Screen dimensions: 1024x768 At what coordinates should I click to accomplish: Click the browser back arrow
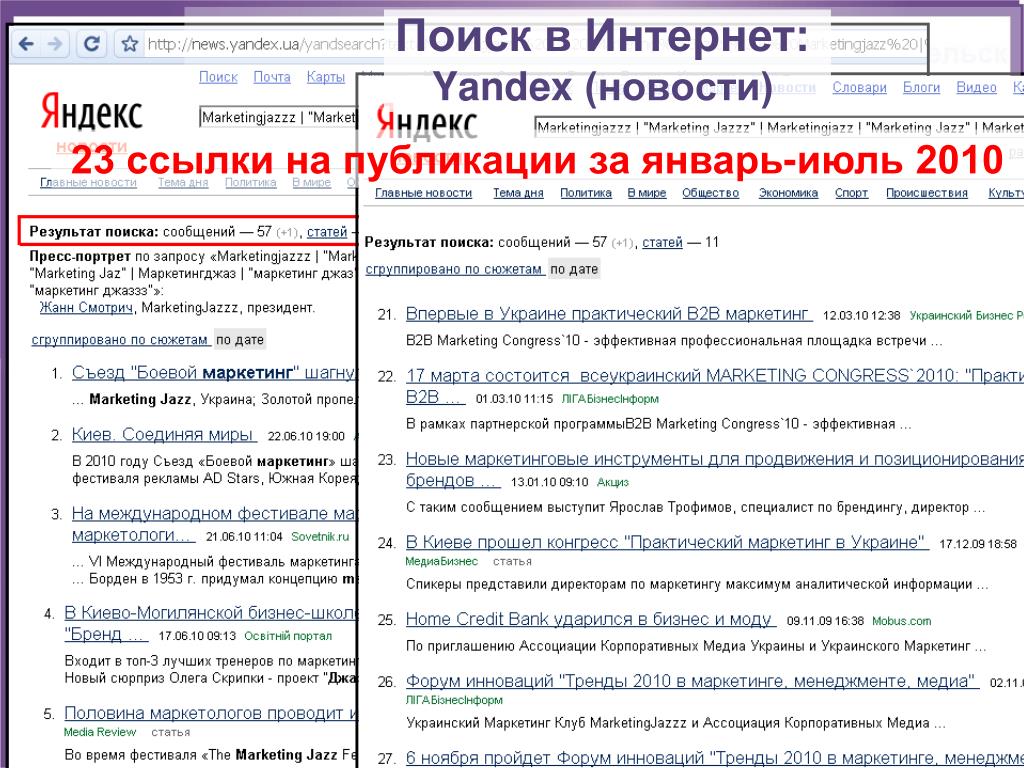26,44
